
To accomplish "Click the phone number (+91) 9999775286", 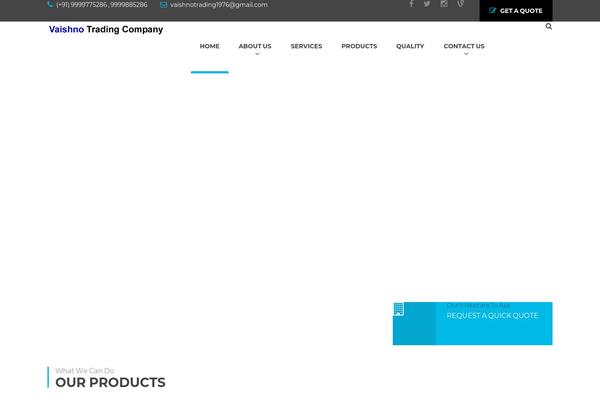I will tap(82, 5).
